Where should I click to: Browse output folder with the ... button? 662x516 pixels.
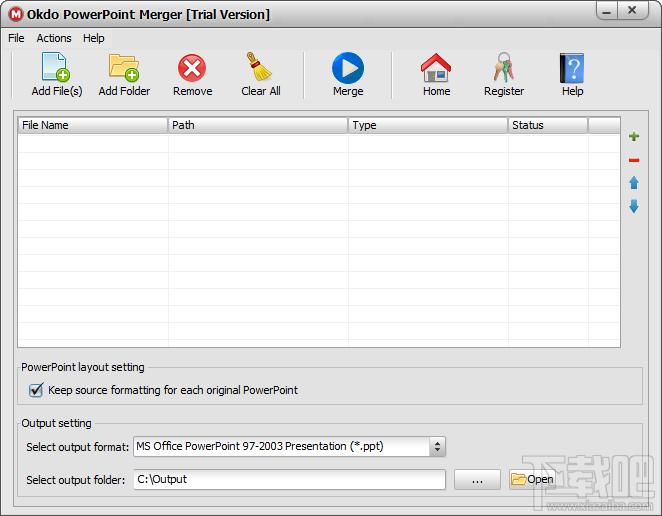pos(477,480)
